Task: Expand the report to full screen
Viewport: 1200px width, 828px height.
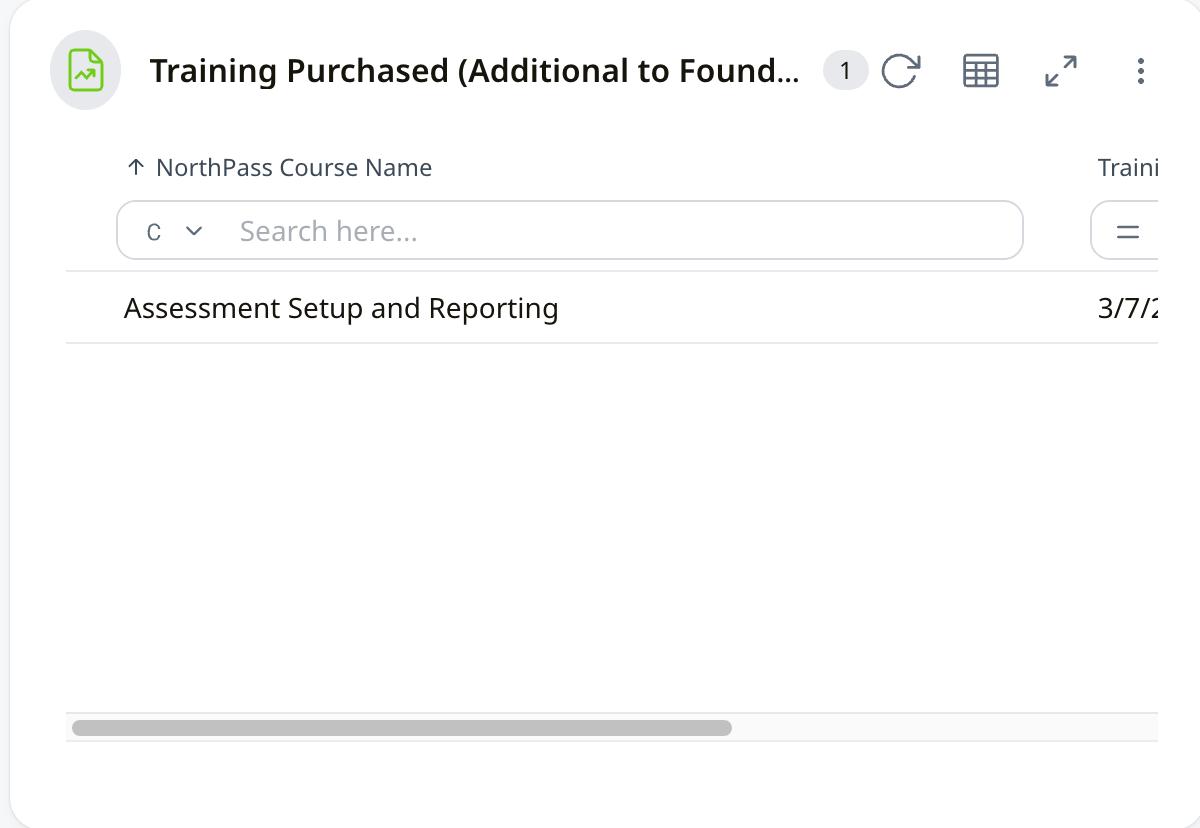Action: (1060, 71)
